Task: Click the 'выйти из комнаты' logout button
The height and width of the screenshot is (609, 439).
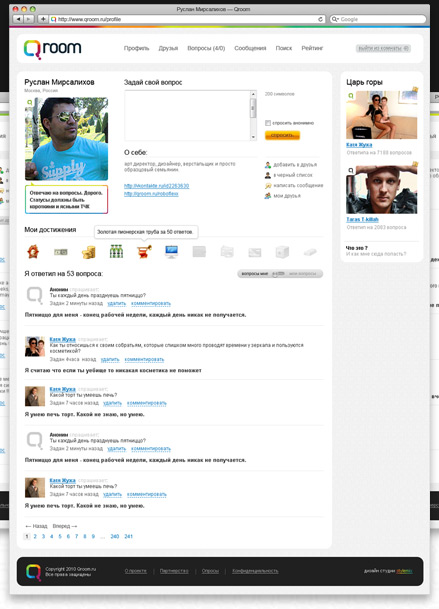Action: click(x=383, y=49)
